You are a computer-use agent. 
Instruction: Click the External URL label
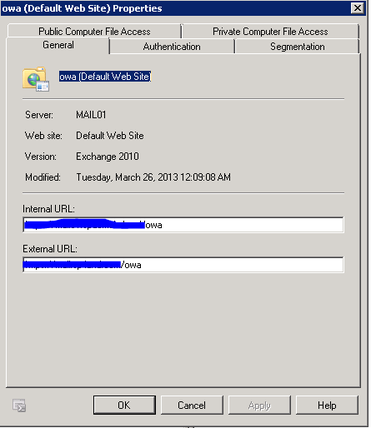pyautogui.click(x=50, y=249)
